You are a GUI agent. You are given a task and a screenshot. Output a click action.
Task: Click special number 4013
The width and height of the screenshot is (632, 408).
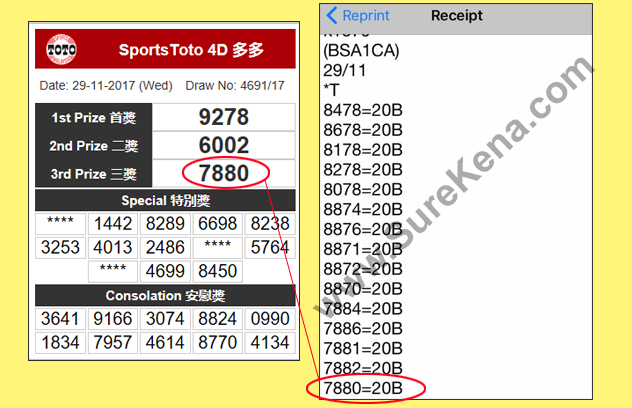113,248
